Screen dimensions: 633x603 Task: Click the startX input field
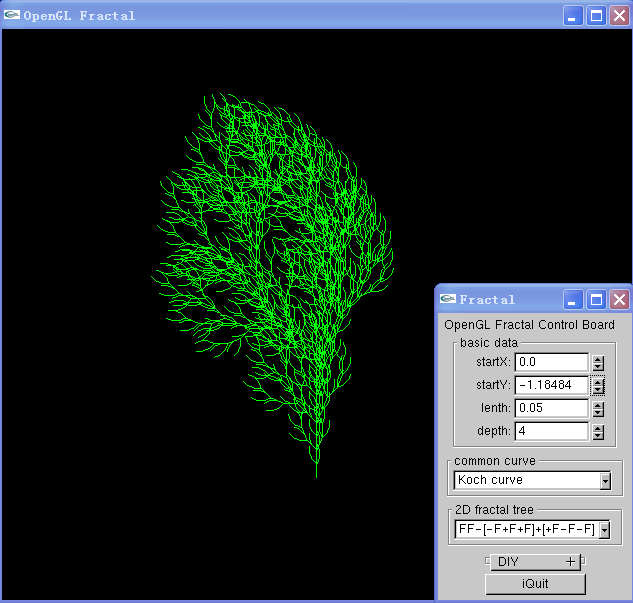551,362
